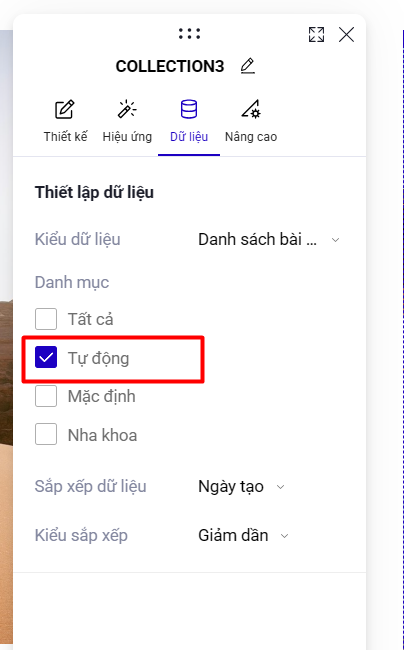Image resolution: width=404 pixels, height=650 pixels.
Task: Close the COLLECTION3 settings panel
Action: tap(346, 34)
